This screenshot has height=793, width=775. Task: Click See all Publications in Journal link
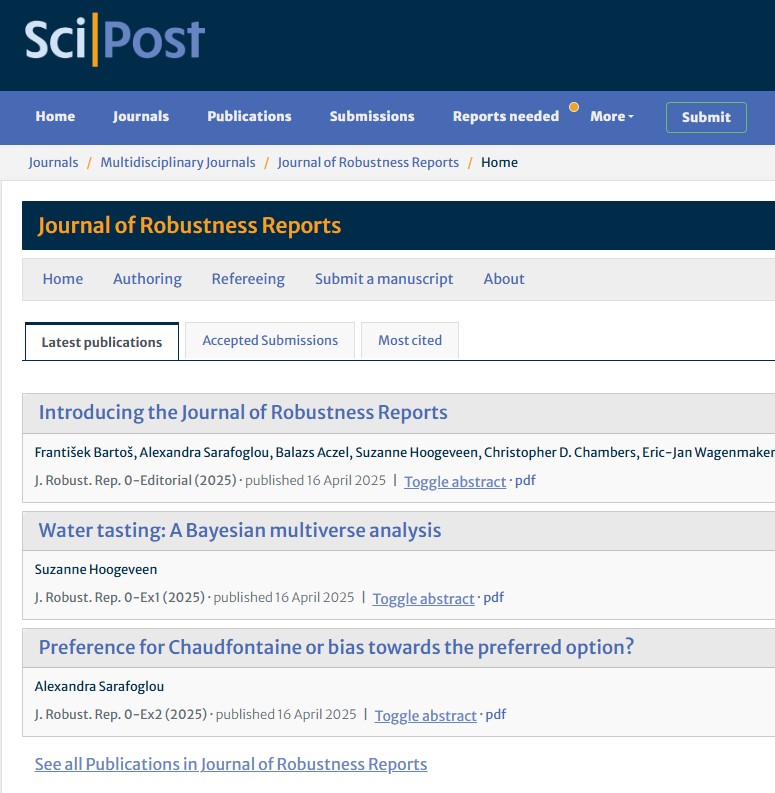pyautogui.click(x=231, y=764)
